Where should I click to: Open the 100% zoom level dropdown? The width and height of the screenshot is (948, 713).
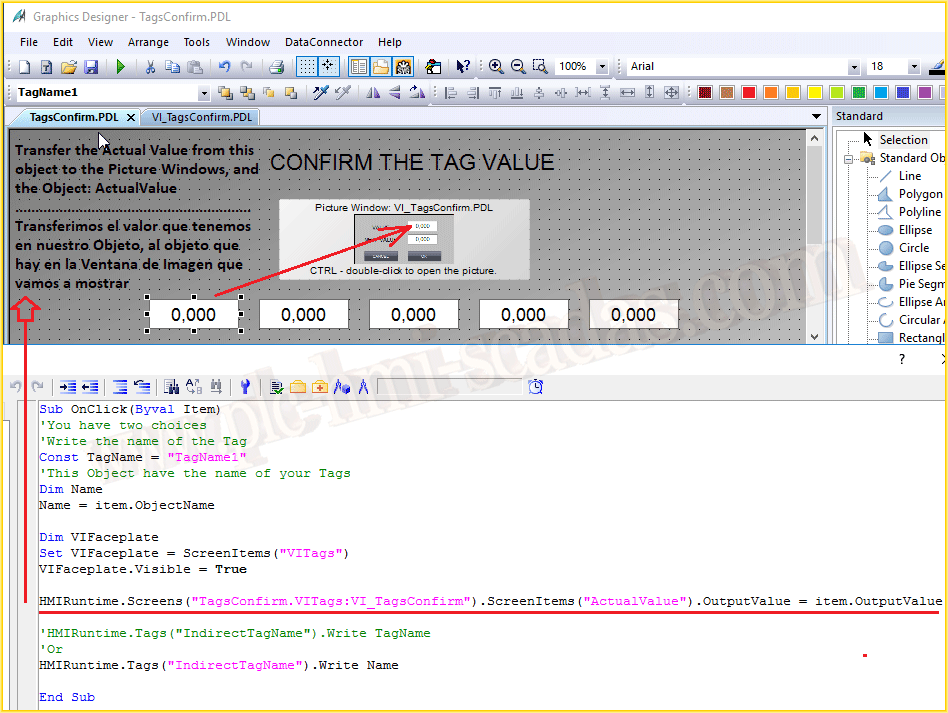602,67
